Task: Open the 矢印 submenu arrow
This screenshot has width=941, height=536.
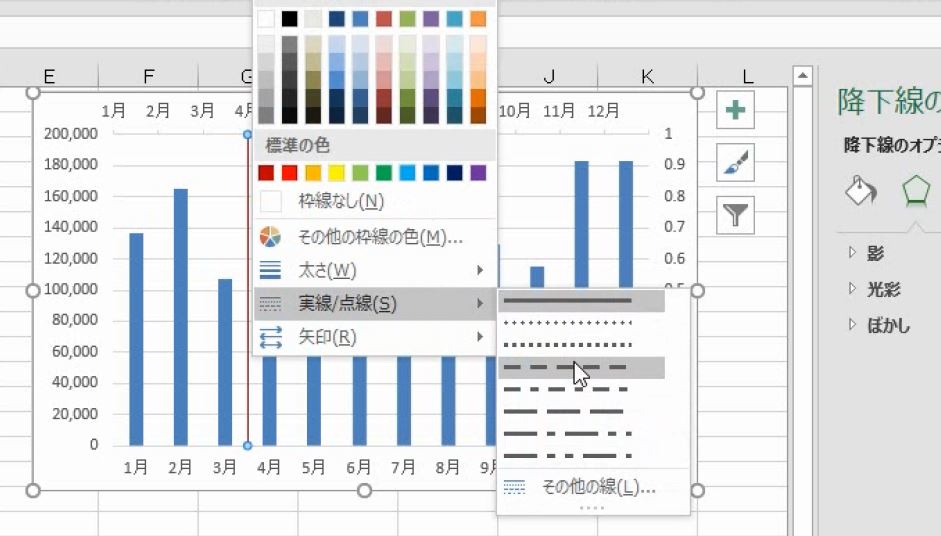Action: [480, 337]
